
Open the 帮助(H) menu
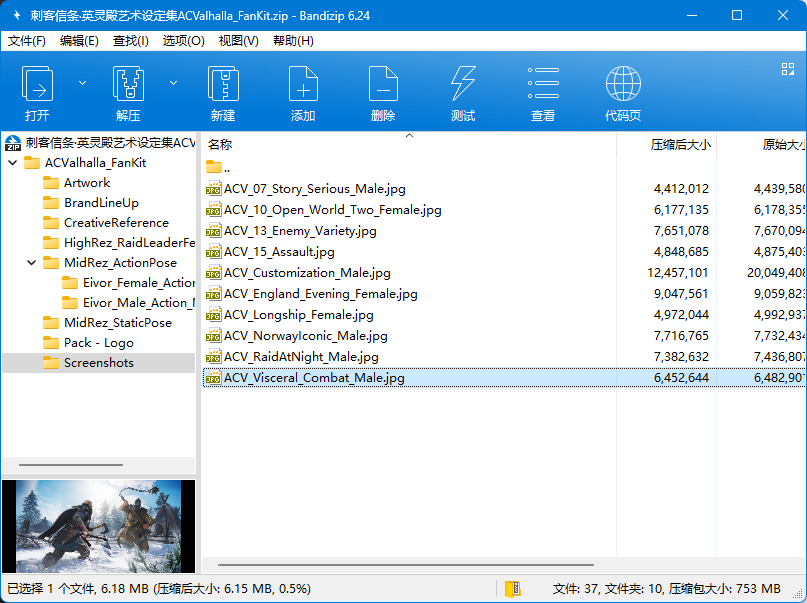(x=293, y=41)
